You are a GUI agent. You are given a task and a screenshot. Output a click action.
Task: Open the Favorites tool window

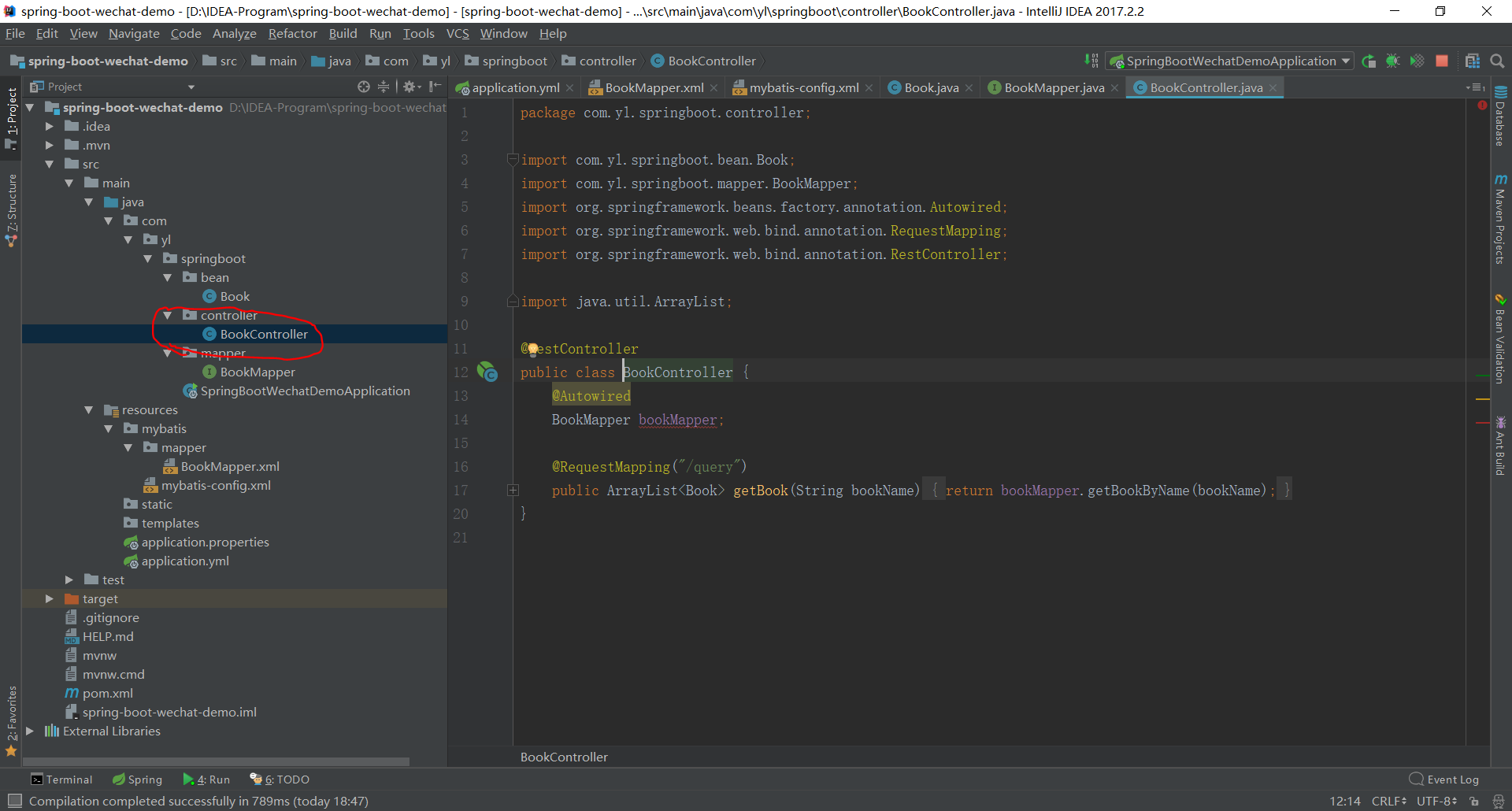point(11,720)
